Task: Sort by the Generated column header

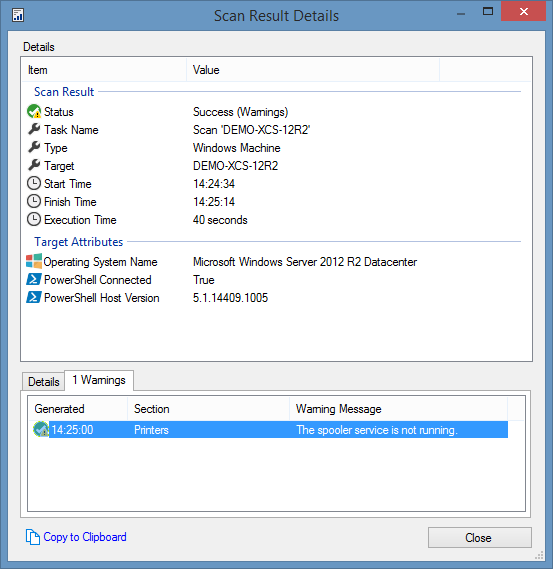Action: [78, 409]
